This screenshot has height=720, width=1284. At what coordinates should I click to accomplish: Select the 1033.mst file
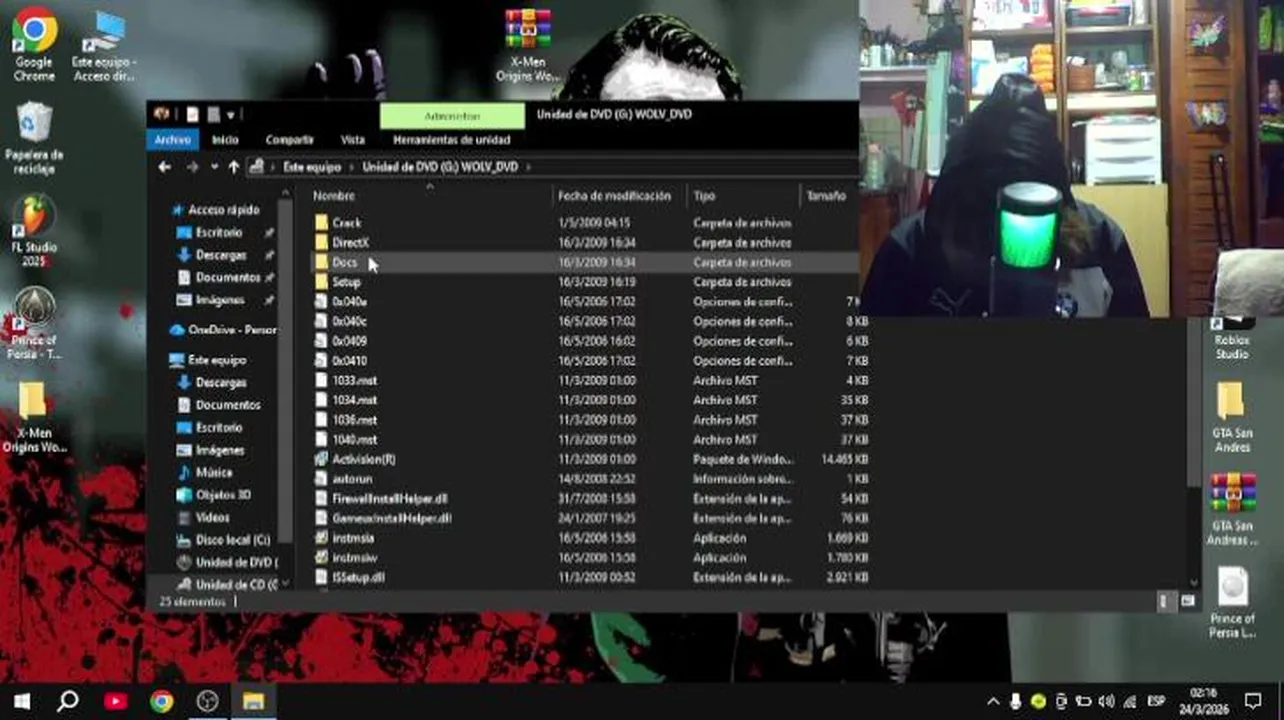pyautogui.click(x=354, y=381)
